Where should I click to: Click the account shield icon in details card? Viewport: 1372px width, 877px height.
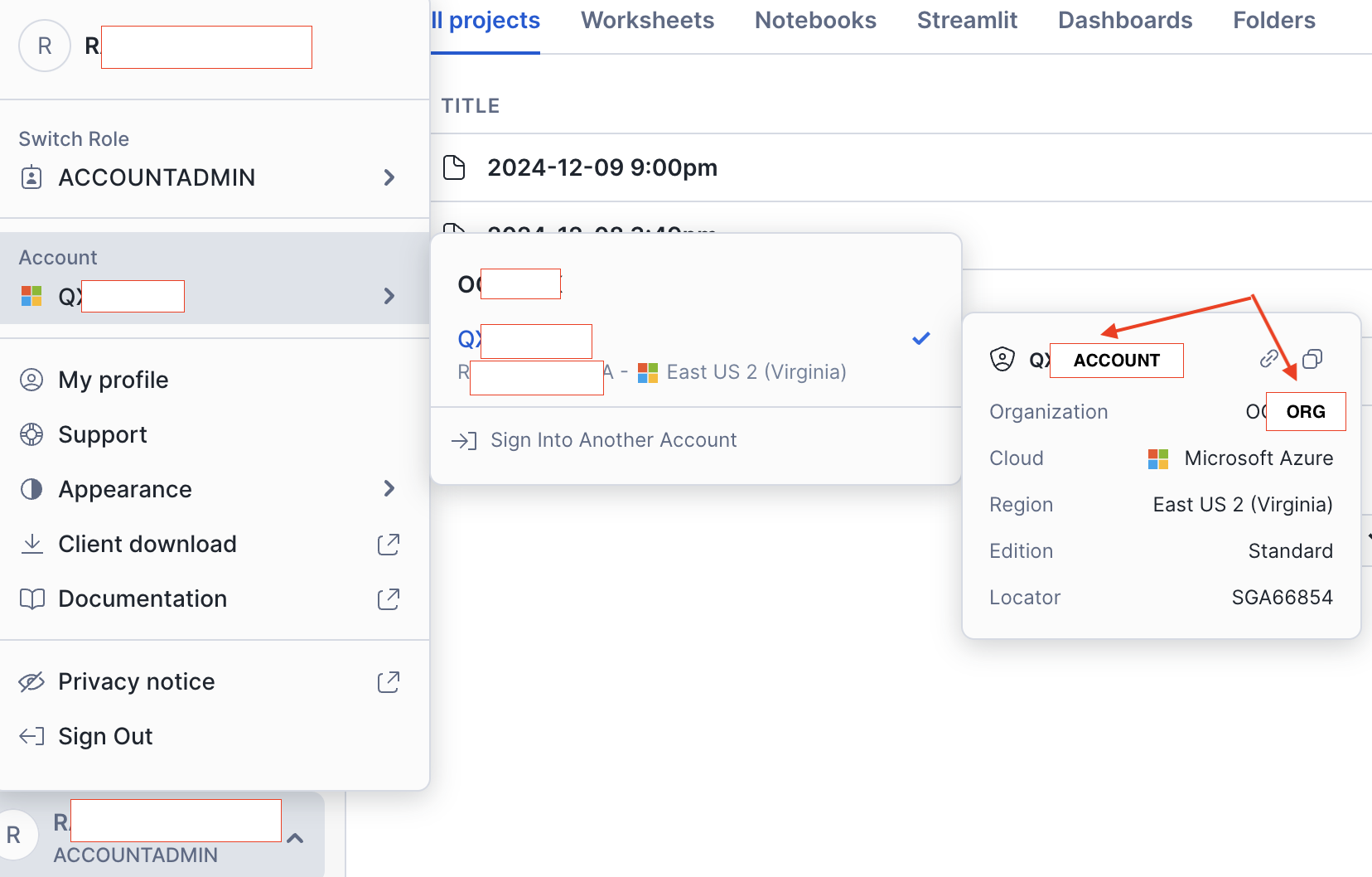click(1002, 359)
